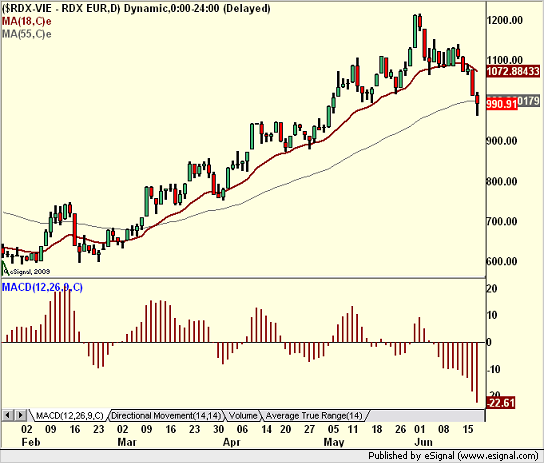544x463 pixels.
Task: Click the eSignal logo in chart corner
Action: pyautogui.click(x=26, y=271)
